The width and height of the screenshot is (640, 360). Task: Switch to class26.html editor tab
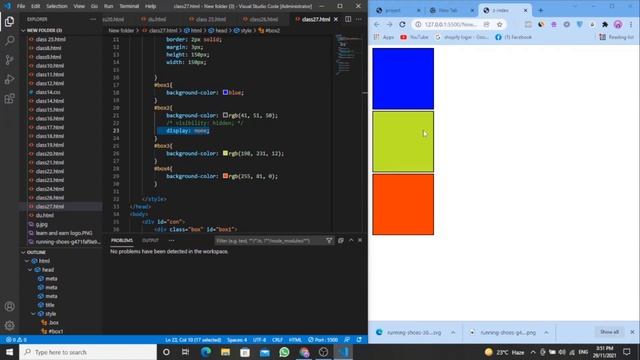click(263, 19)
